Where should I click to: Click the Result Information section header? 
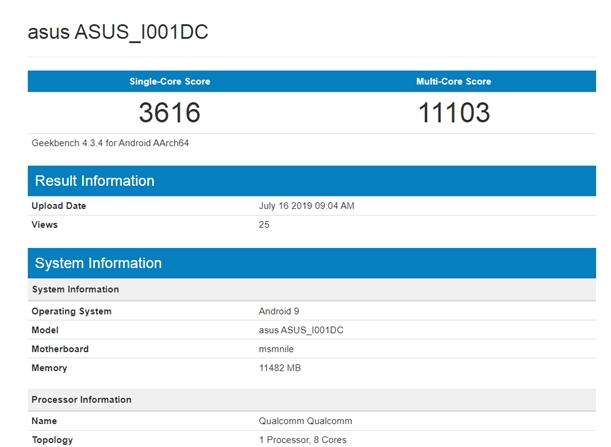click(95, 181)
